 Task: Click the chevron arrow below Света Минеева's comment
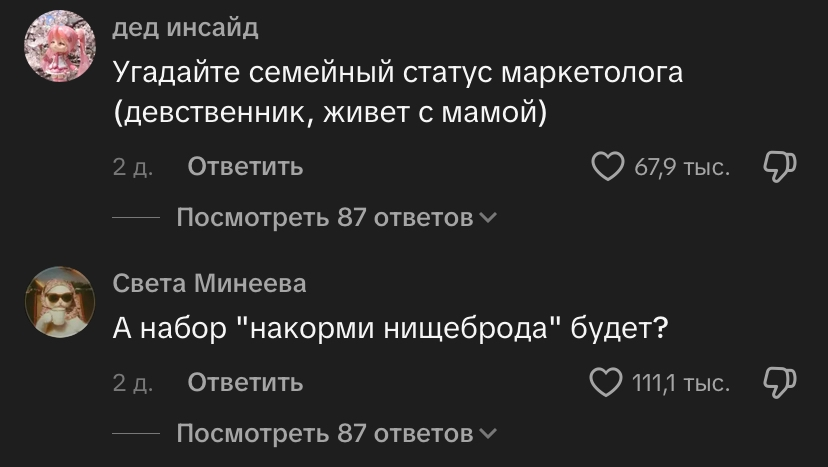point(488,434)
